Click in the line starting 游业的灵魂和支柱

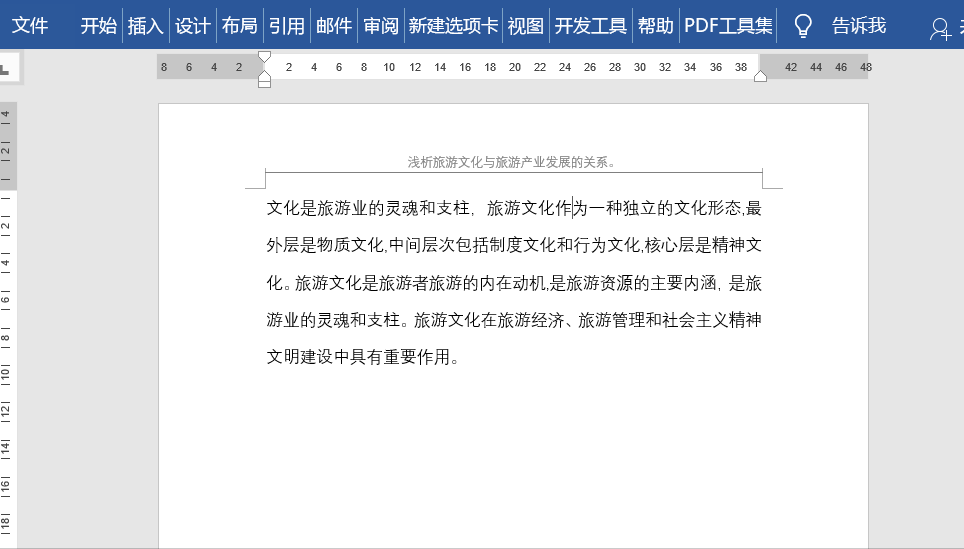(x=514, y=320)
